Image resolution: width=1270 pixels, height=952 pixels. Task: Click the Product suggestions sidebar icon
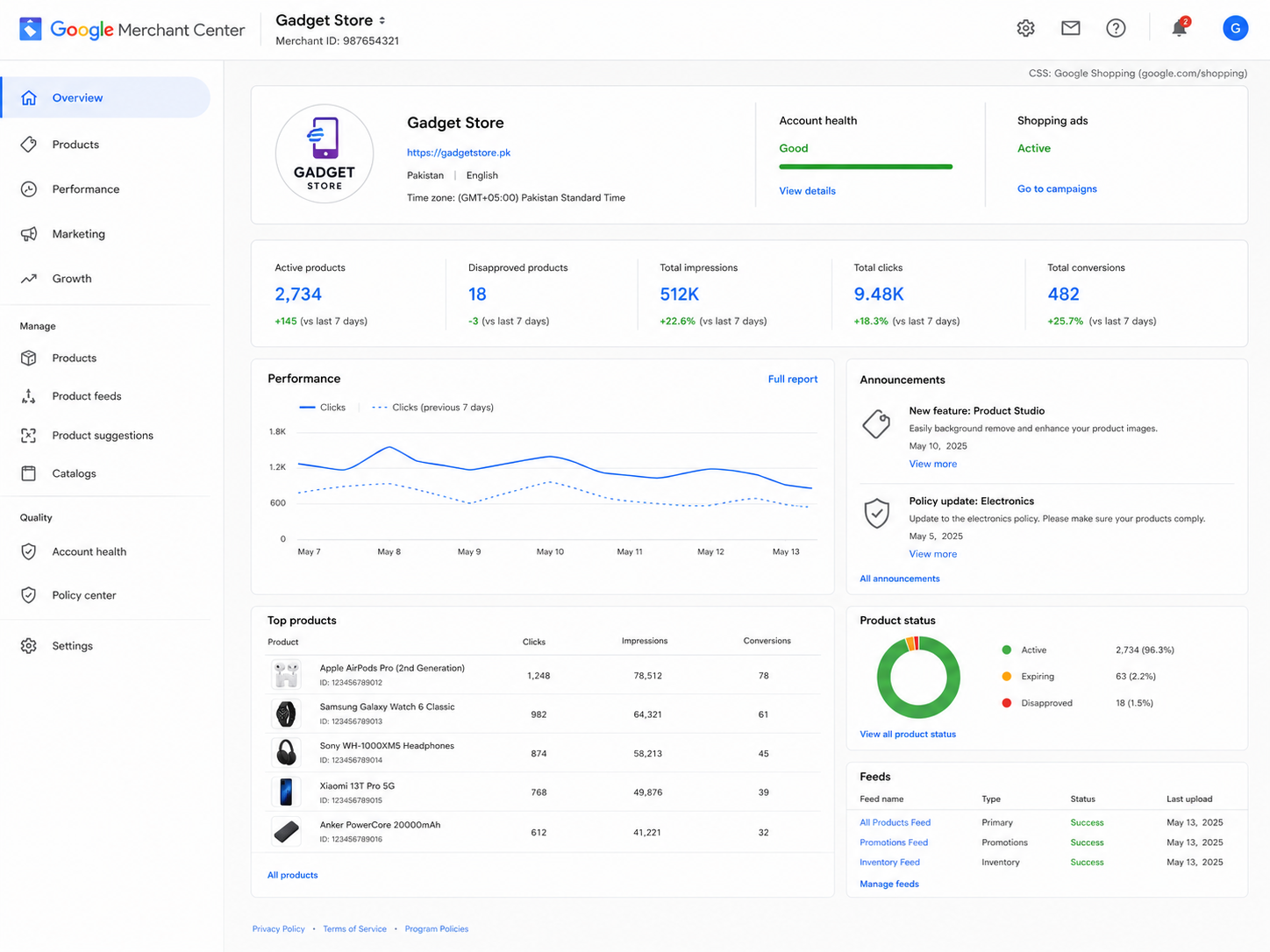point(29,436)
